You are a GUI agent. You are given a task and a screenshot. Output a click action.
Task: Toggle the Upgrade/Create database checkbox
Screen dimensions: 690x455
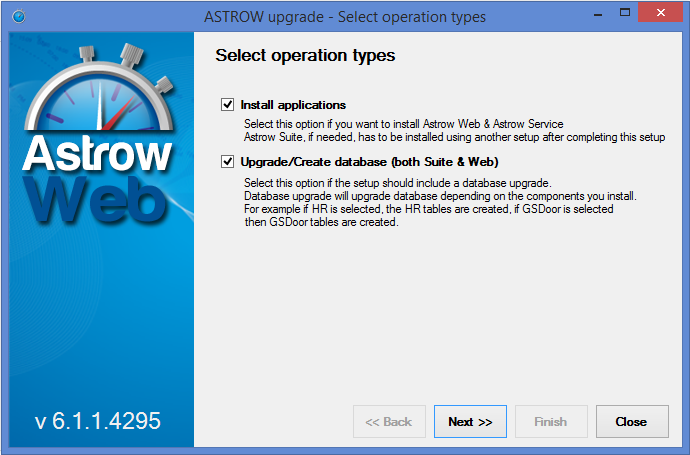pyautogui.click(x=228, y=161)
